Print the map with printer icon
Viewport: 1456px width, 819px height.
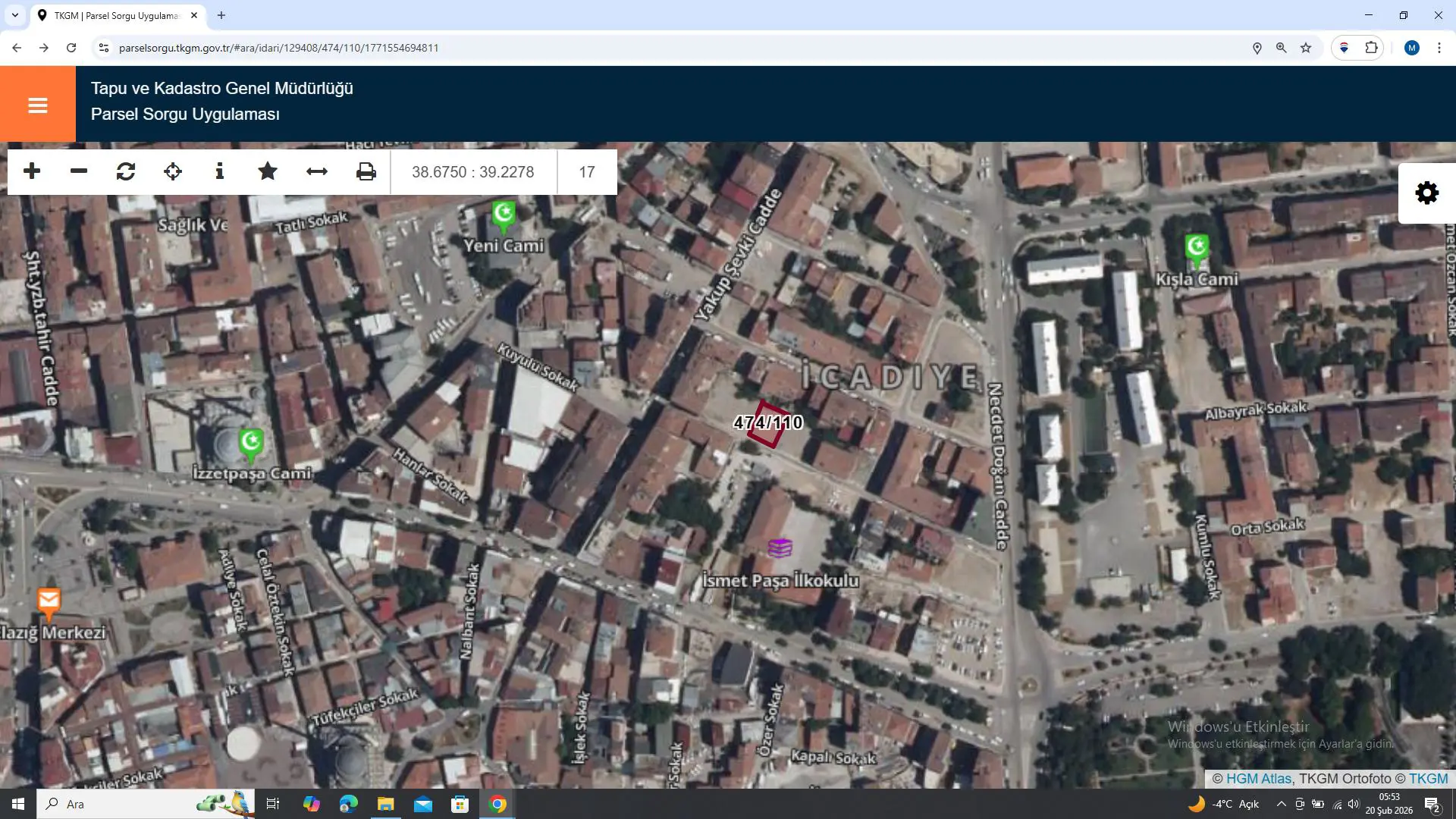click(x=366, y=171)
